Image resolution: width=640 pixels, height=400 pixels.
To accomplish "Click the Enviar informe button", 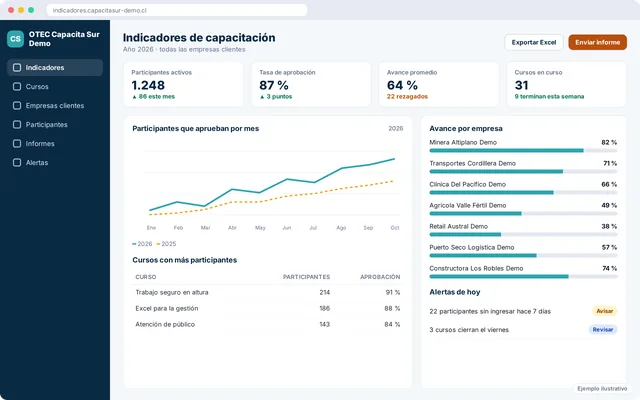I will (x=598, y=42).
